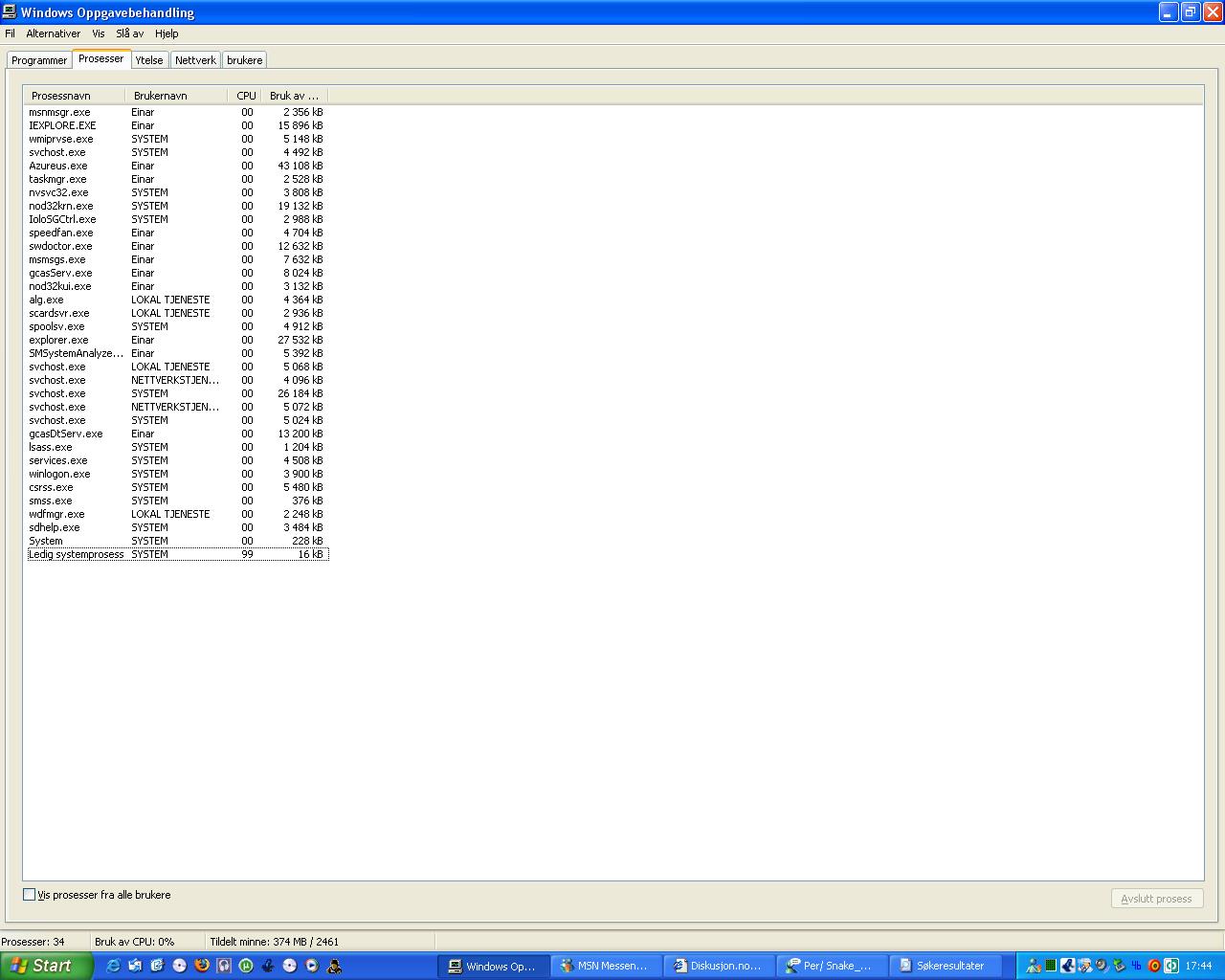1225x980 pixels.
Task: Select the spoolsv.exe process
Action: (x=177, y=326)
